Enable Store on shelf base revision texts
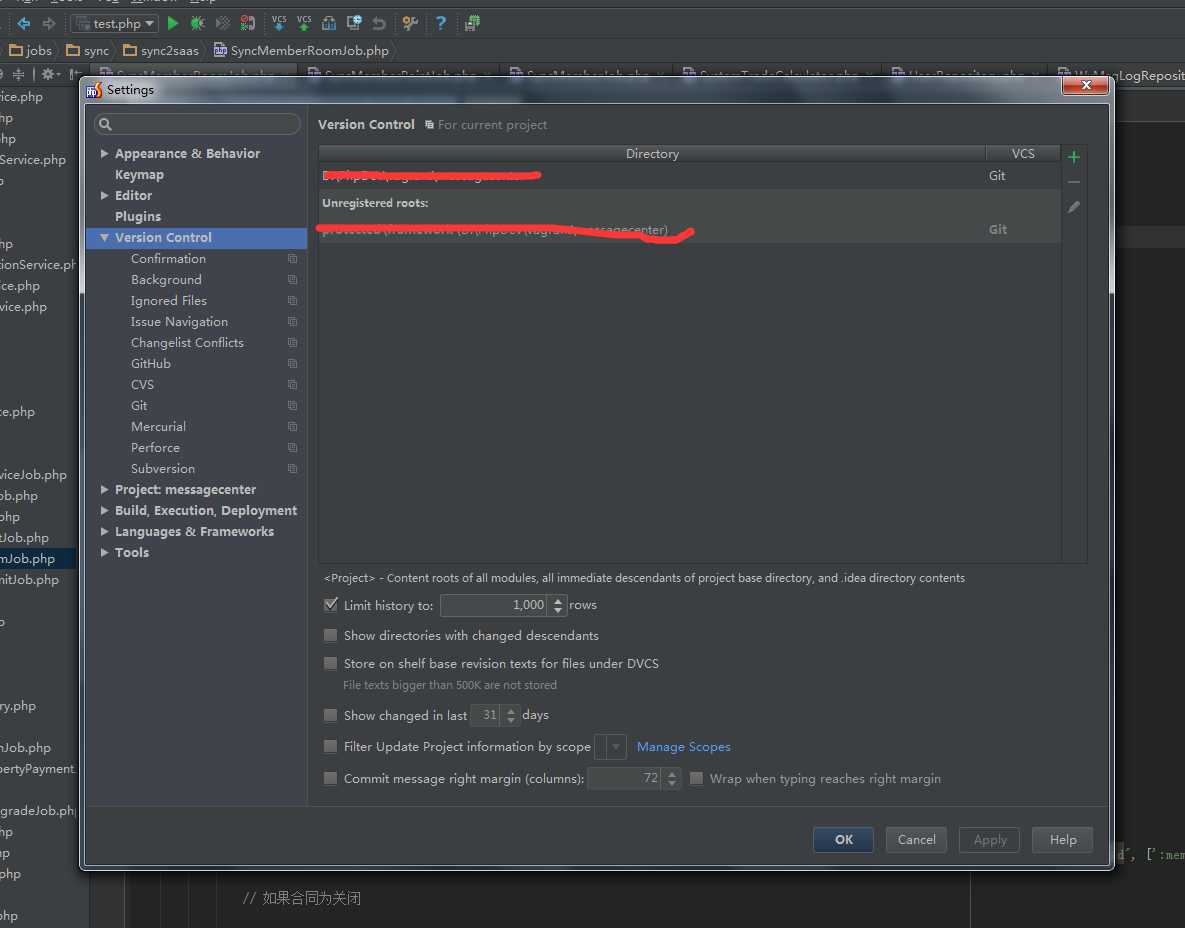This screenshot has width=1185, height=928. 330,664
